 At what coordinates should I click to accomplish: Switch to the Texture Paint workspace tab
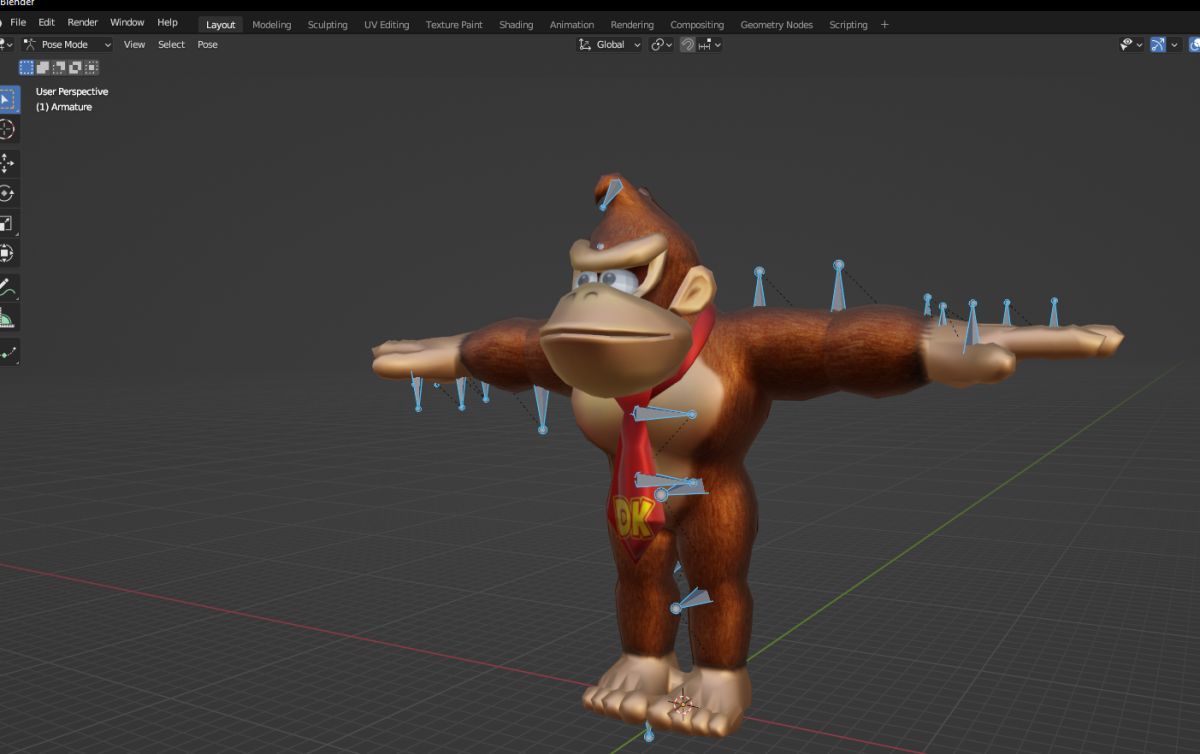point(454,25)
